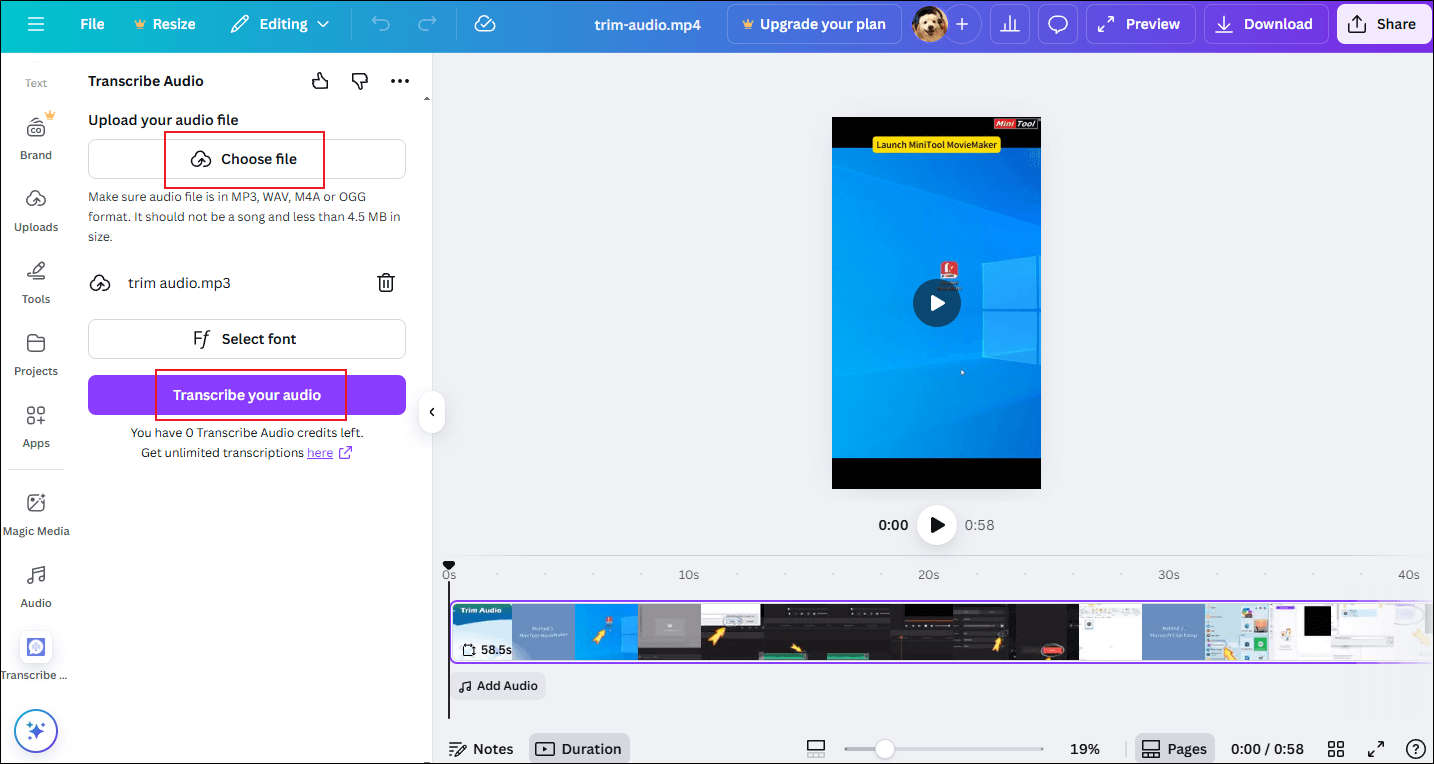Click the Share button
Screen dimensions: 1434x764
1382,24
